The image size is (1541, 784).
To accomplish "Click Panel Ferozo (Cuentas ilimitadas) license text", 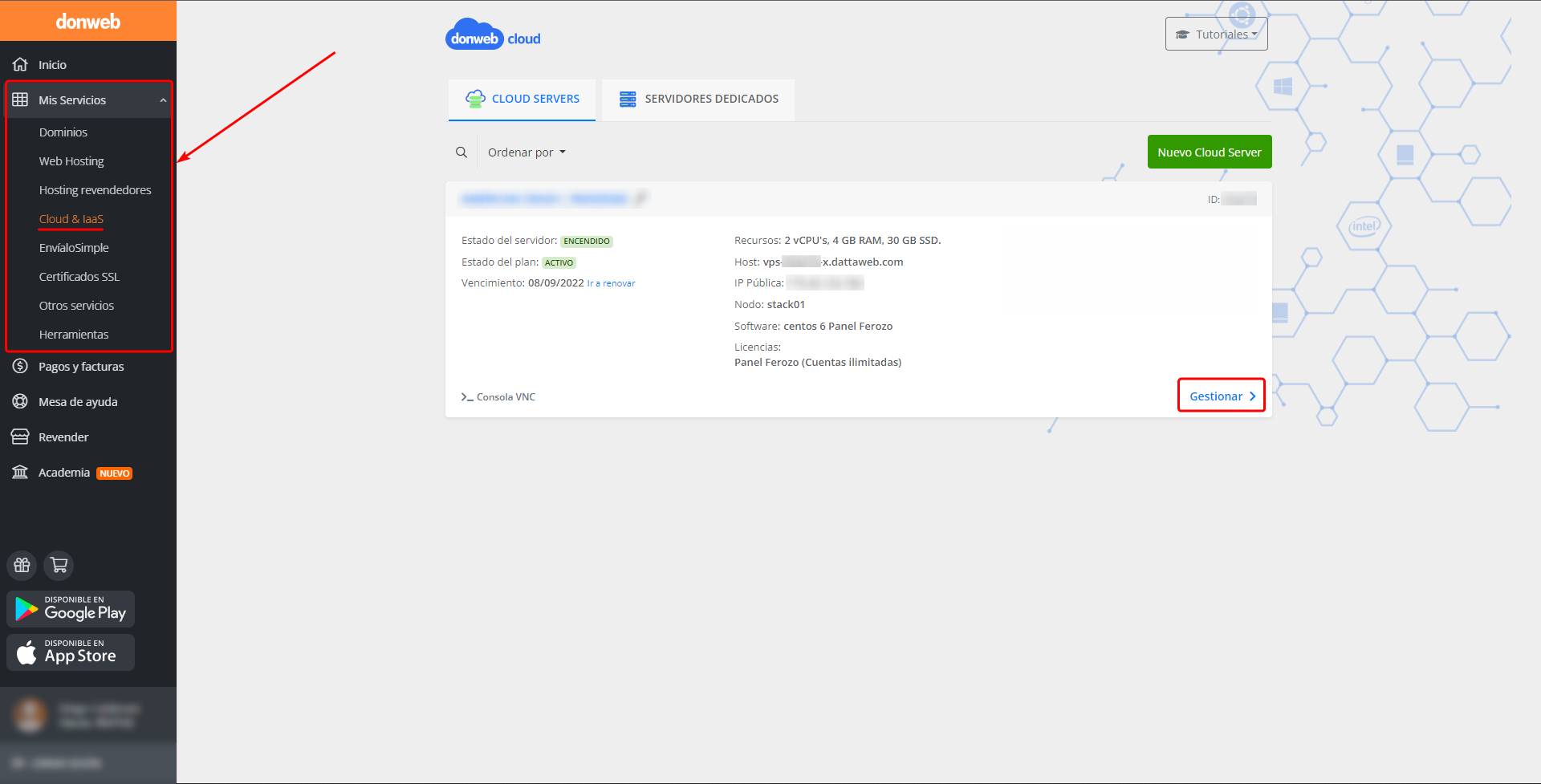I will tap(818, 363).
